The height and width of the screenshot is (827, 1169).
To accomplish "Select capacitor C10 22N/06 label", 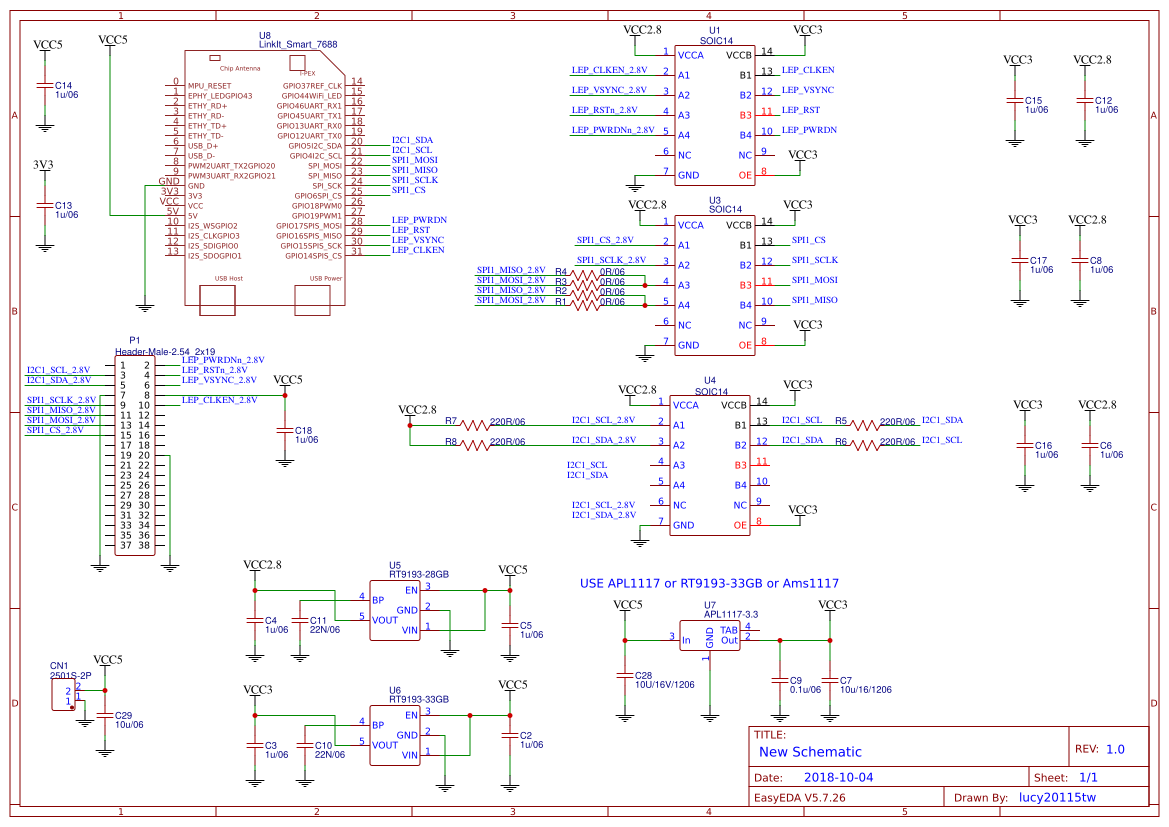I will point(330,750).
